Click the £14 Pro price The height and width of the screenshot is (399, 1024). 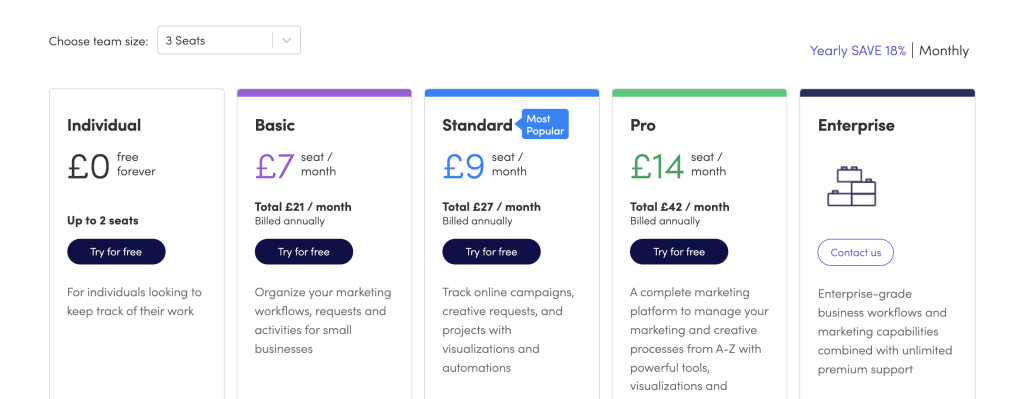coord(657,166)
